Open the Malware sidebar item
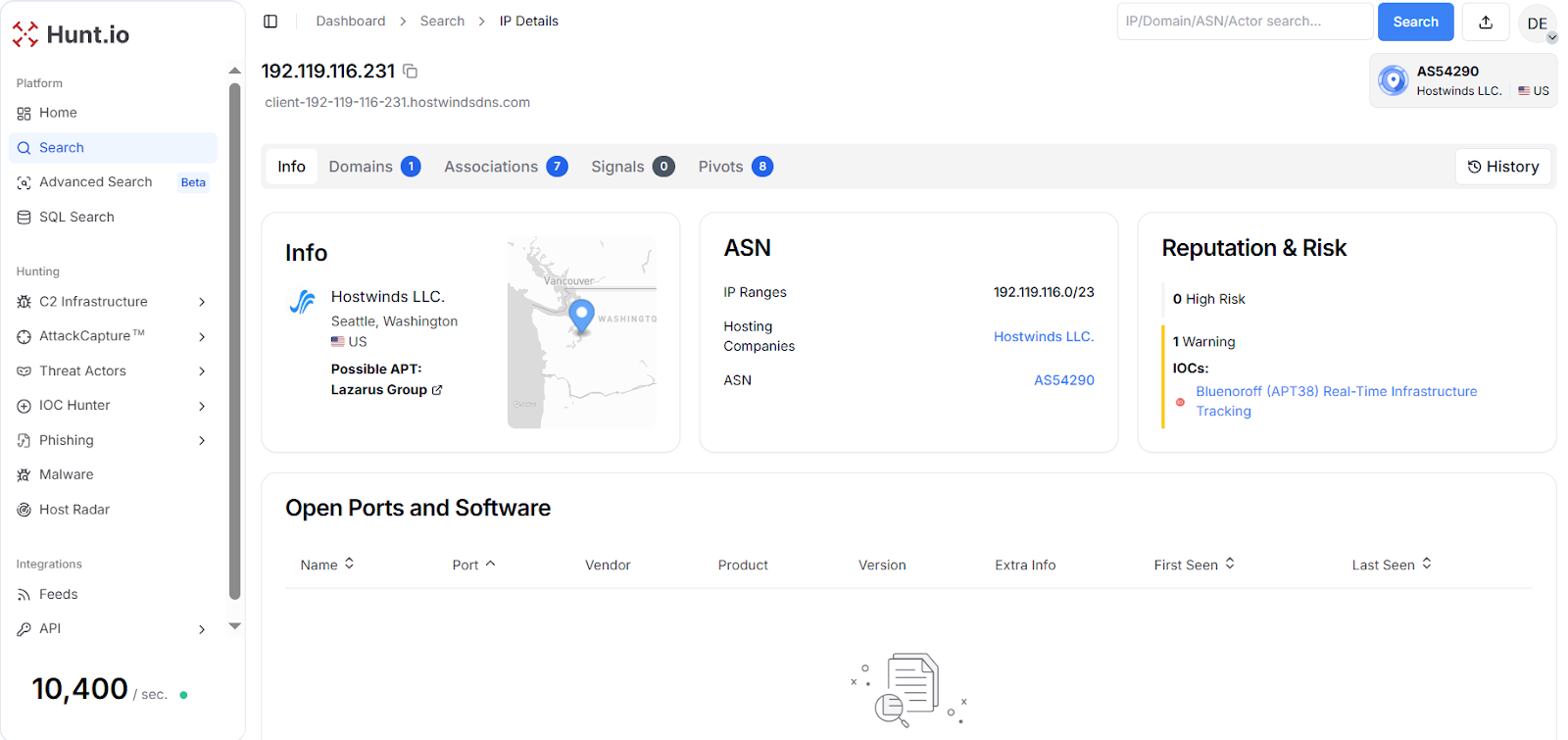The height and width of the screenshot is (740, 1568). (x=66, y=474)
